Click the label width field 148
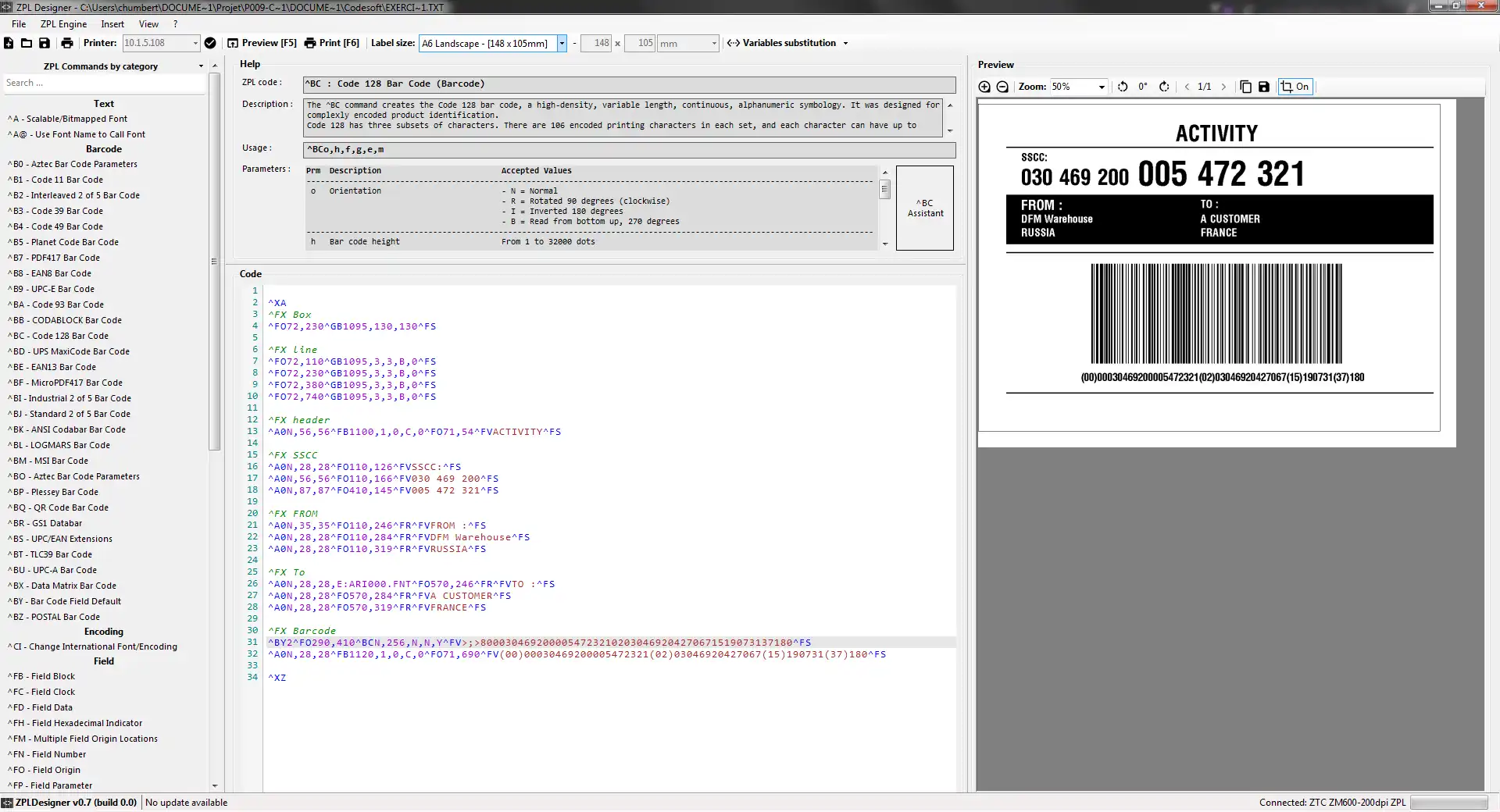The image size is (1500, 812). 596,43
